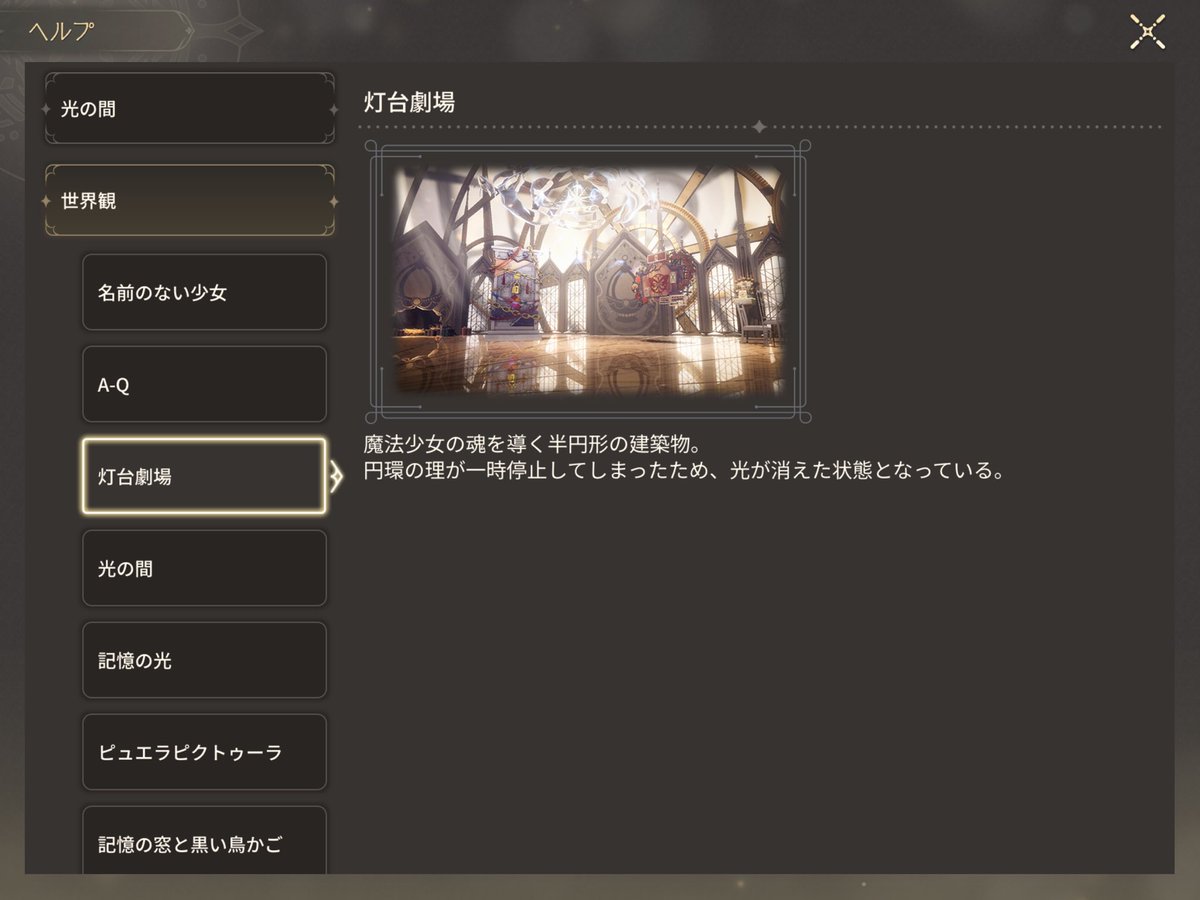Select the highlighted 灯台劇場 list entry
The height and width of the screenshot is (900, 1200).
[x=204, y=476]
